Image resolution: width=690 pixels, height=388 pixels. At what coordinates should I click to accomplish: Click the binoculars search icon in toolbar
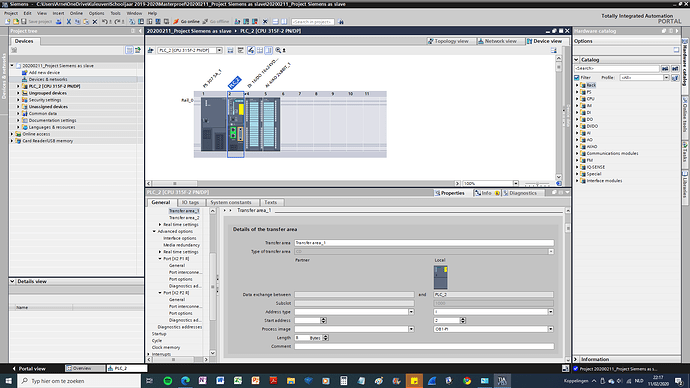pyautogui.click(x=341, y=22)
